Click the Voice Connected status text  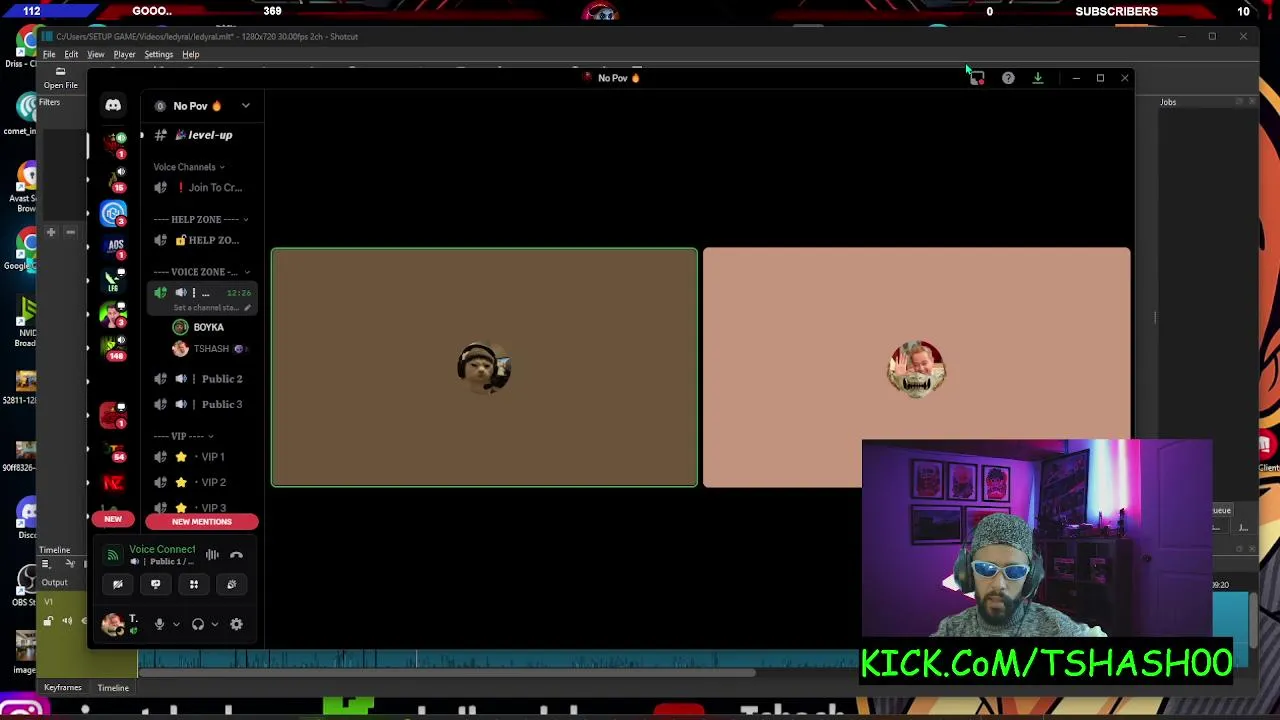click(x=162, y=549)
